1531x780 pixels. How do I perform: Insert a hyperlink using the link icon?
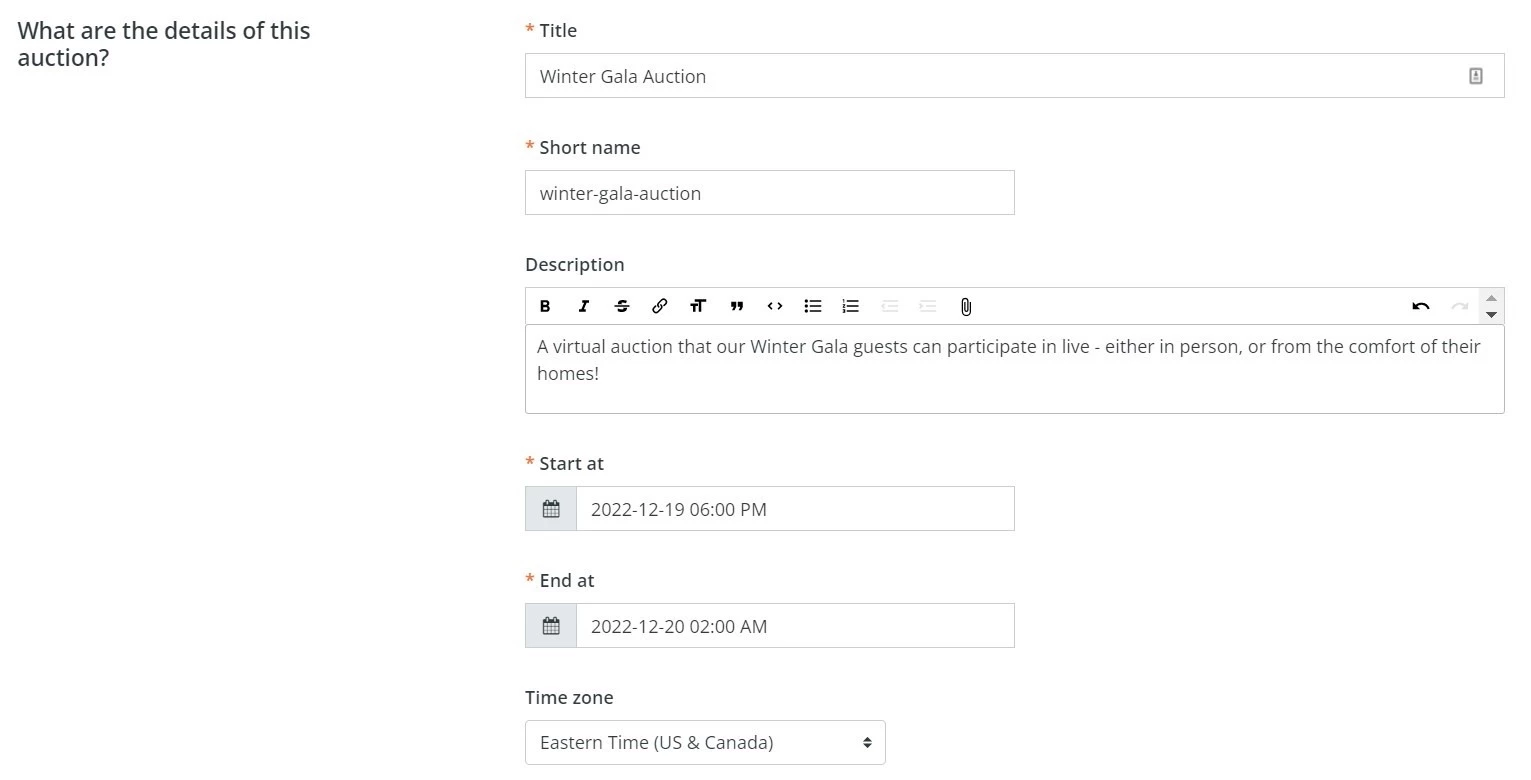[660, 306]
